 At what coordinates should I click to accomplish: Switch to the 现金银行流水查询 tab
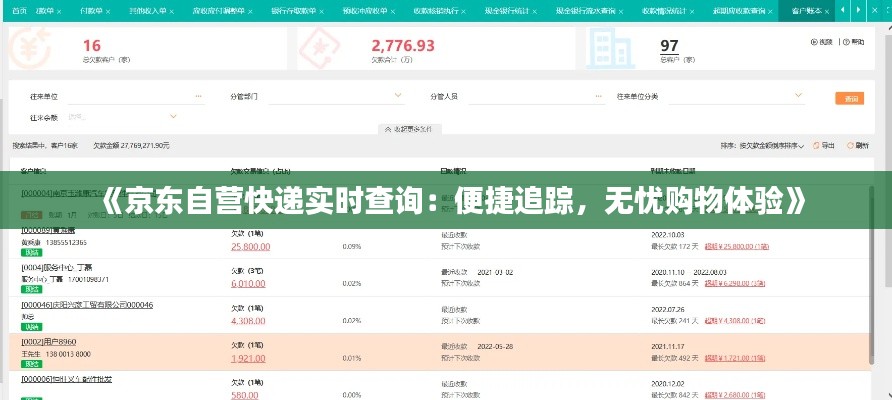[586, 11]
